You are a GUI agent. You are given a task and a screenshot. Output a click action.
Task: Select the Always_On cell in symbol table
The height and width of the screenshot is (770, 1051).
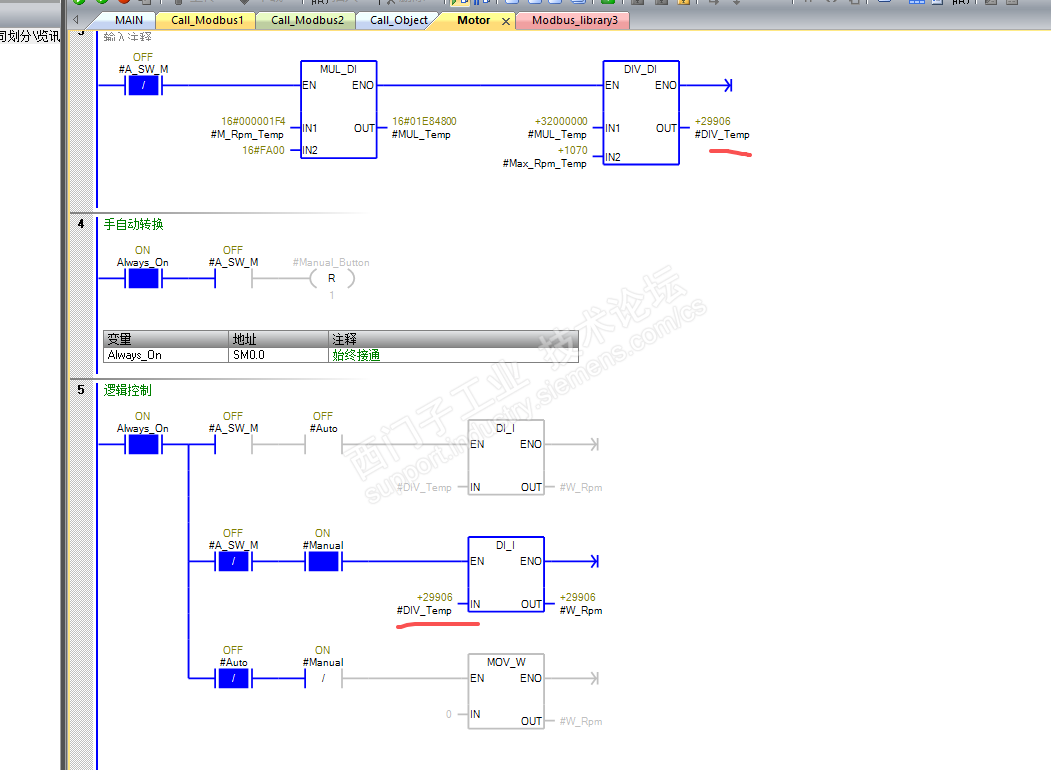(x=166, y=355)
